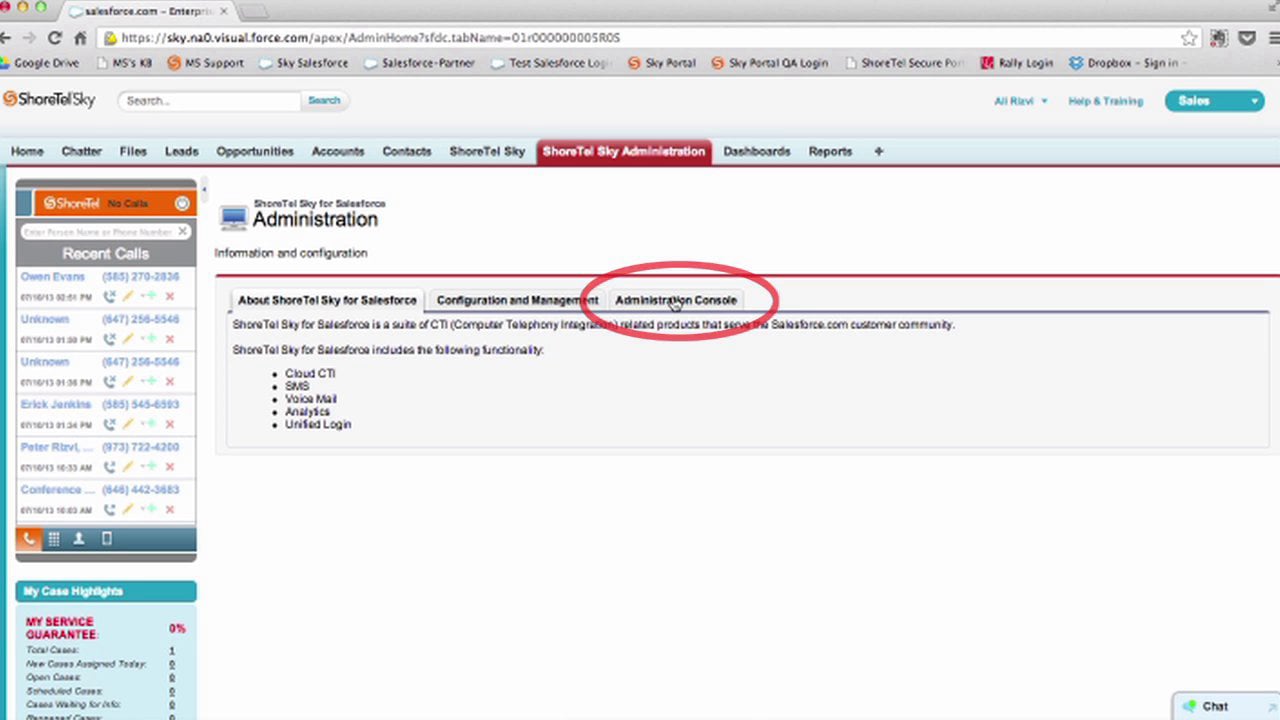
Task: Reload the page in the browser
Action: [54, 38]
